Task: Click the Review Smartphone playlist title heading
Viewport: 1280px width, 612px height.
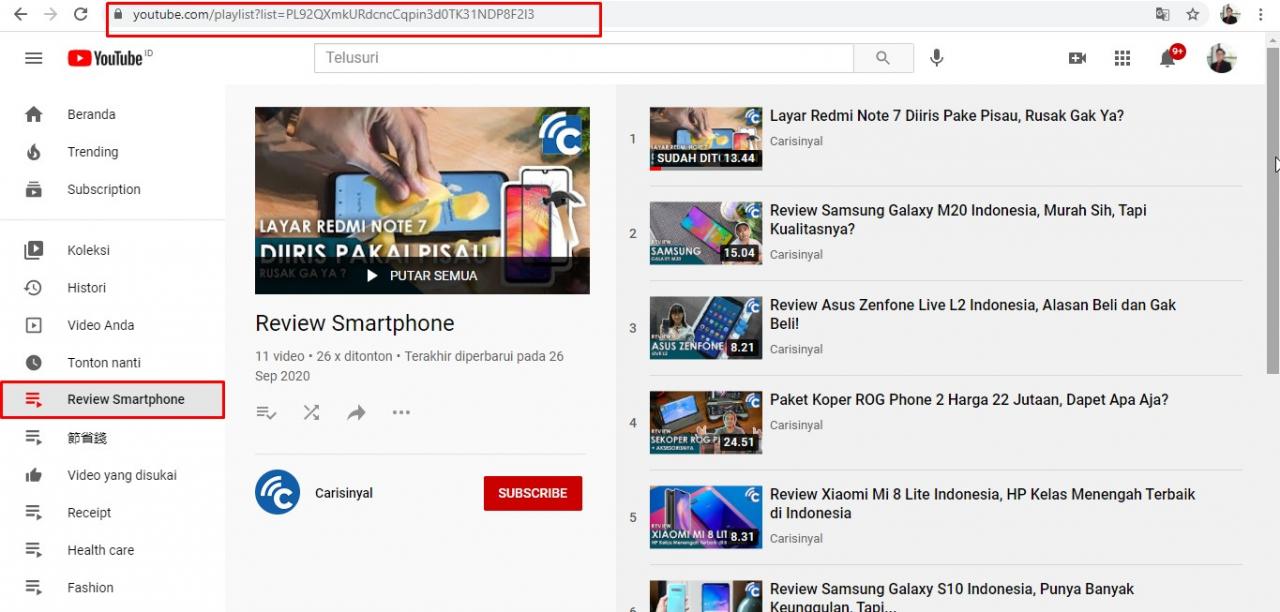Action: pyautogui.click(x=355, y=323)
